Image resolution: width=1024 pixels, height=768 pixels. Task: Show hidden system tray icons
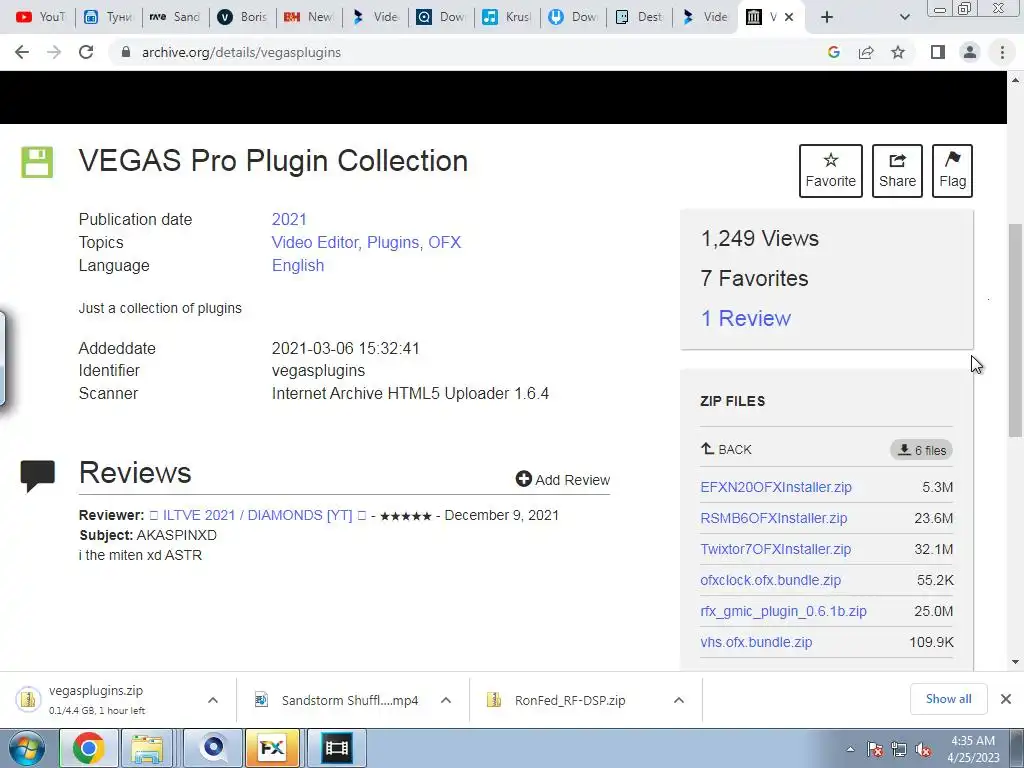850,750
